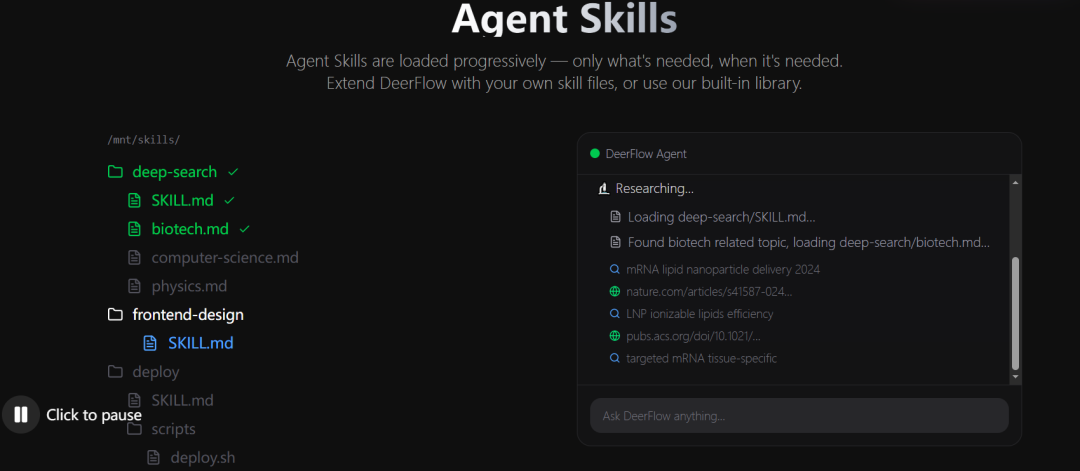Click the checkmark beside green SKILL.md
The width and height of the screenshot is (1080, 471).
click(229, 200)
